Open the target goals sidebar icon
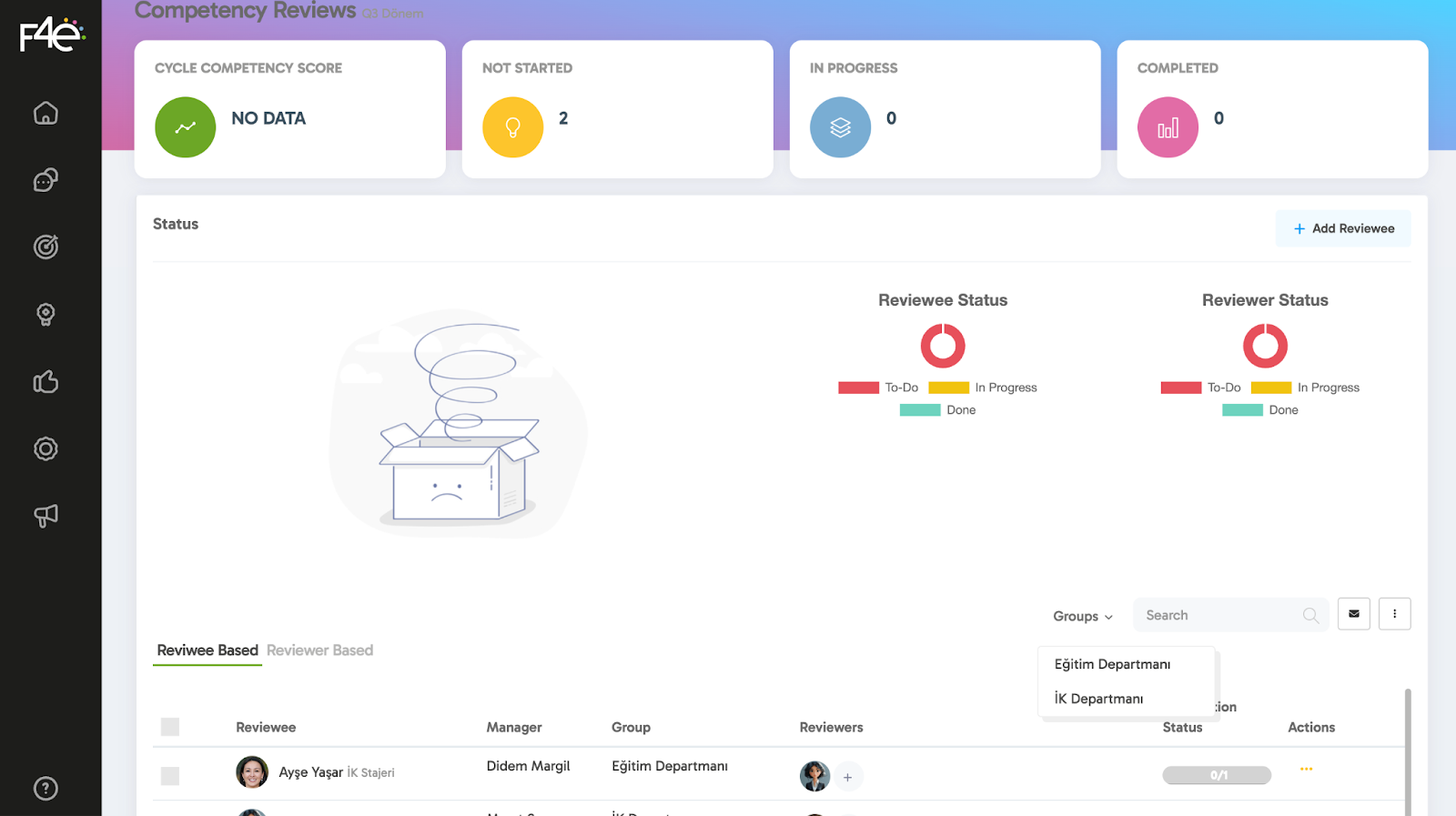The width and height of the screenshot is (1456, 816). pyautogui.click(x=45, y=247)
